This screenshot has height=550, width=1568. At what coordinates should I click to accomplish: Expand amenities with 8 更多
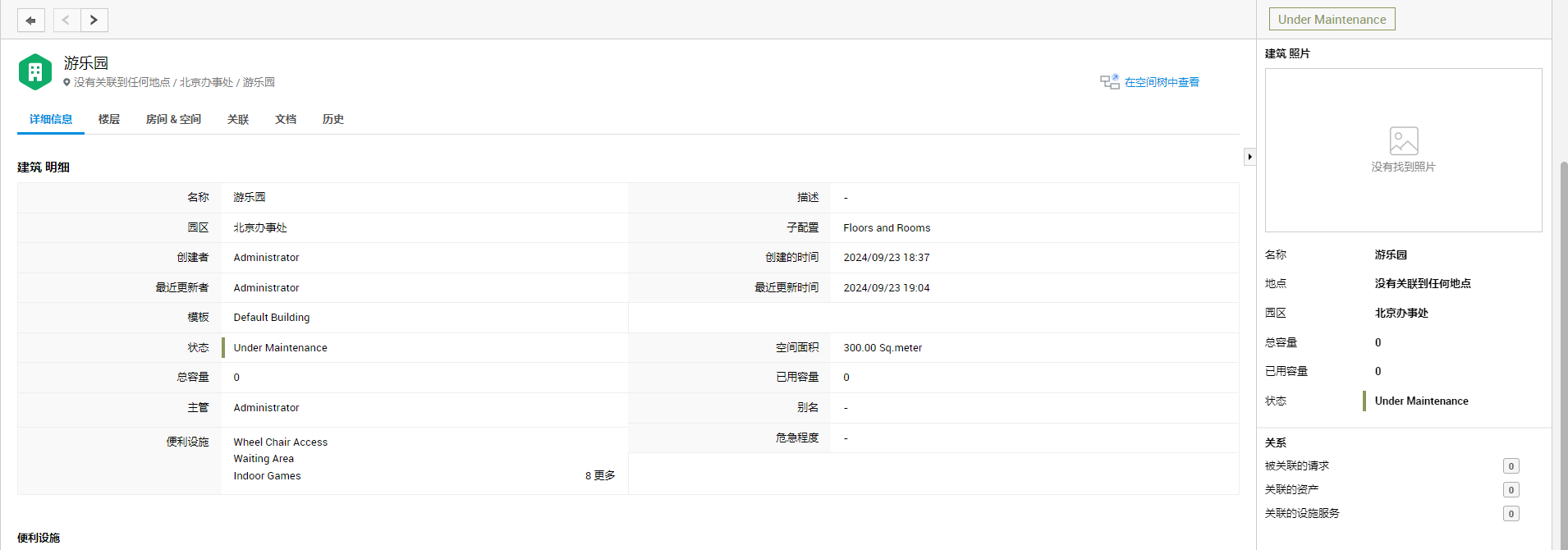[600, 476]
